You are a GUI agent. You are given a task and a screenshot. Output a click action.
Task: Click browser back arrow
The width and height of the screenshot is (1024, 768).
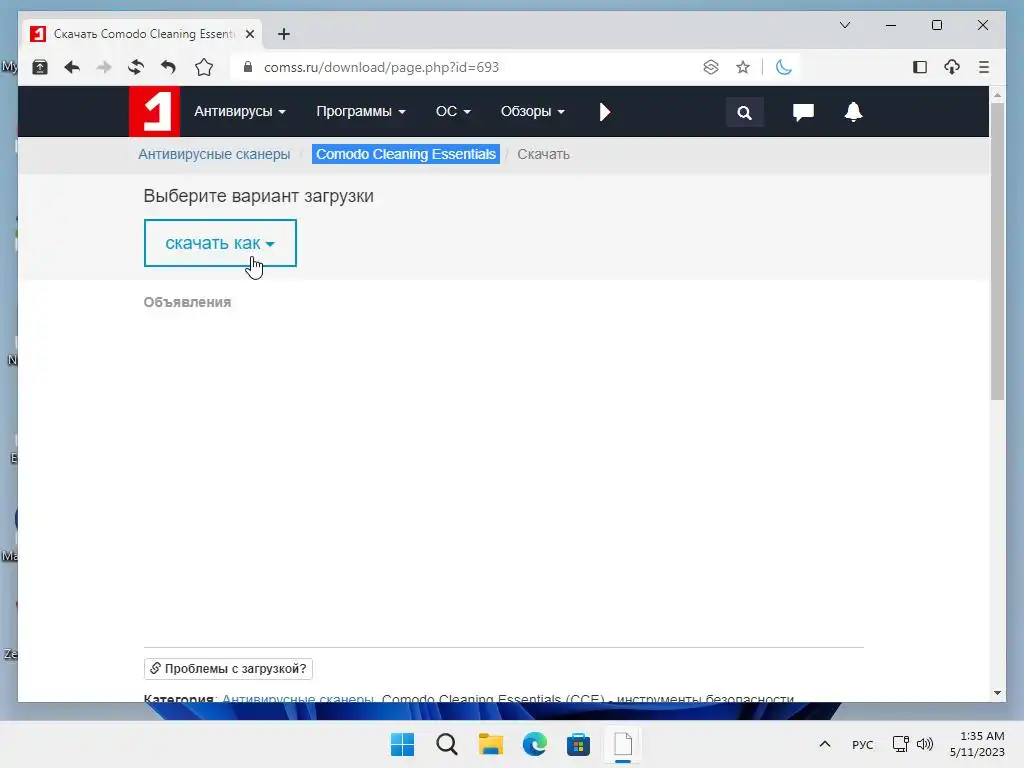pyautogui.click(x=72, y=67)
